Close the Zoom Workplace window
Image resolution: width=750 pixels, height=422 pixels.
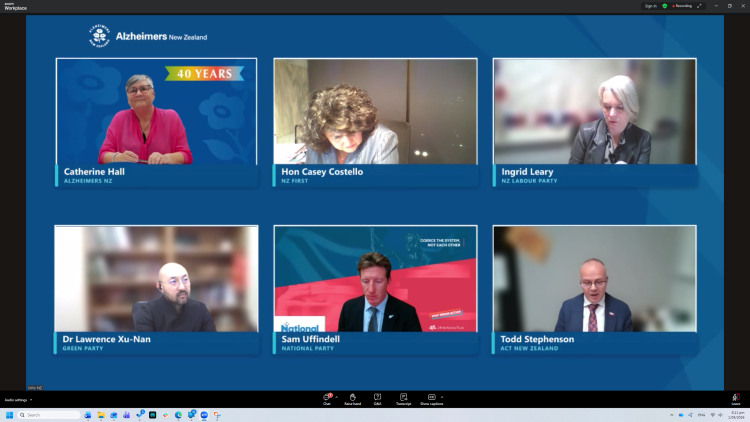coord(743,6)
